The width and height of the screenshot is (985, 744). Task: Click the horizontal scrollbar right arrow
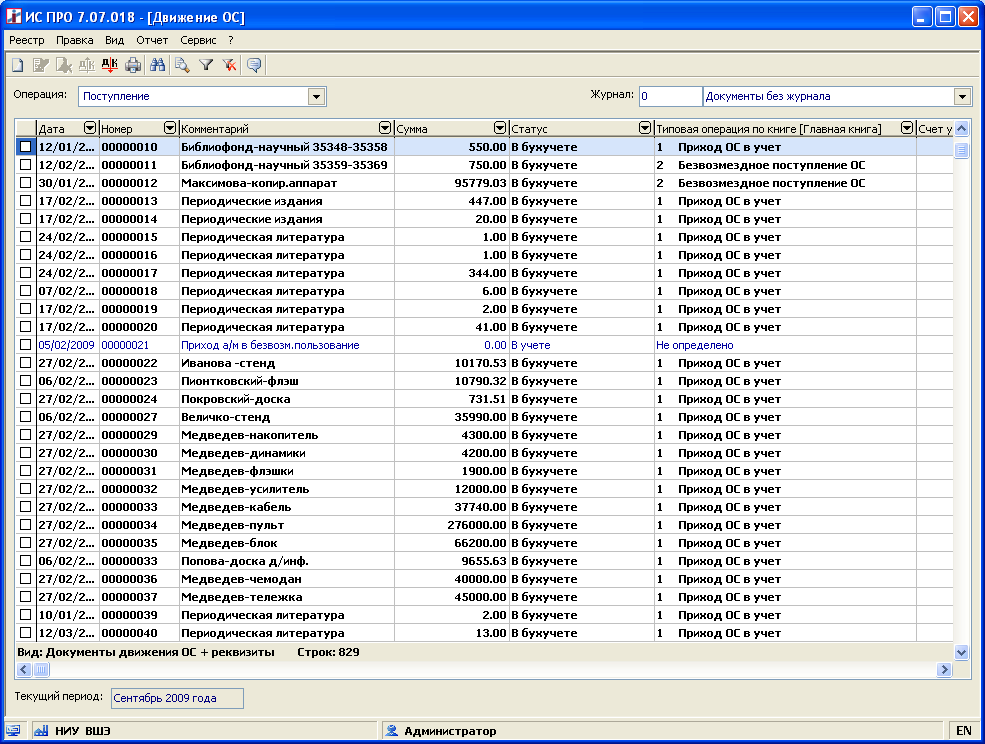943,669
